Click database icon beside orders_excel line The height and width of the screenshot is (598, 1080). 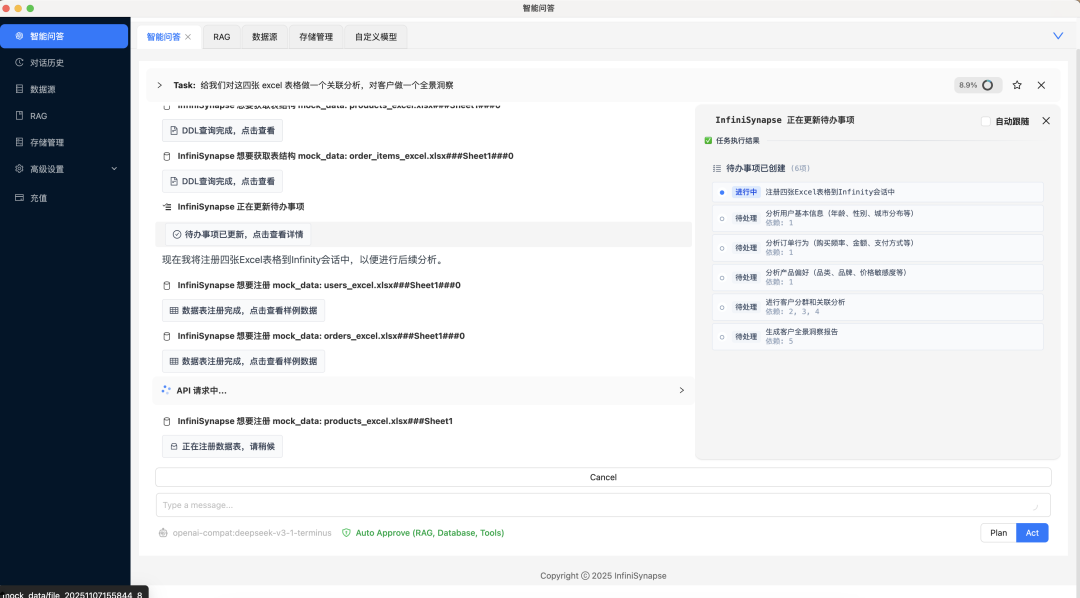(x=167, y=336)
